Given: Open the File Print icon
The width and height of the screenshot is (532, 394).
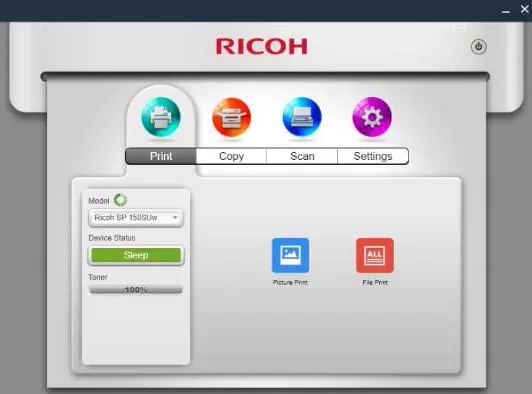Looking at the screenshot, I should click(375, 255).
